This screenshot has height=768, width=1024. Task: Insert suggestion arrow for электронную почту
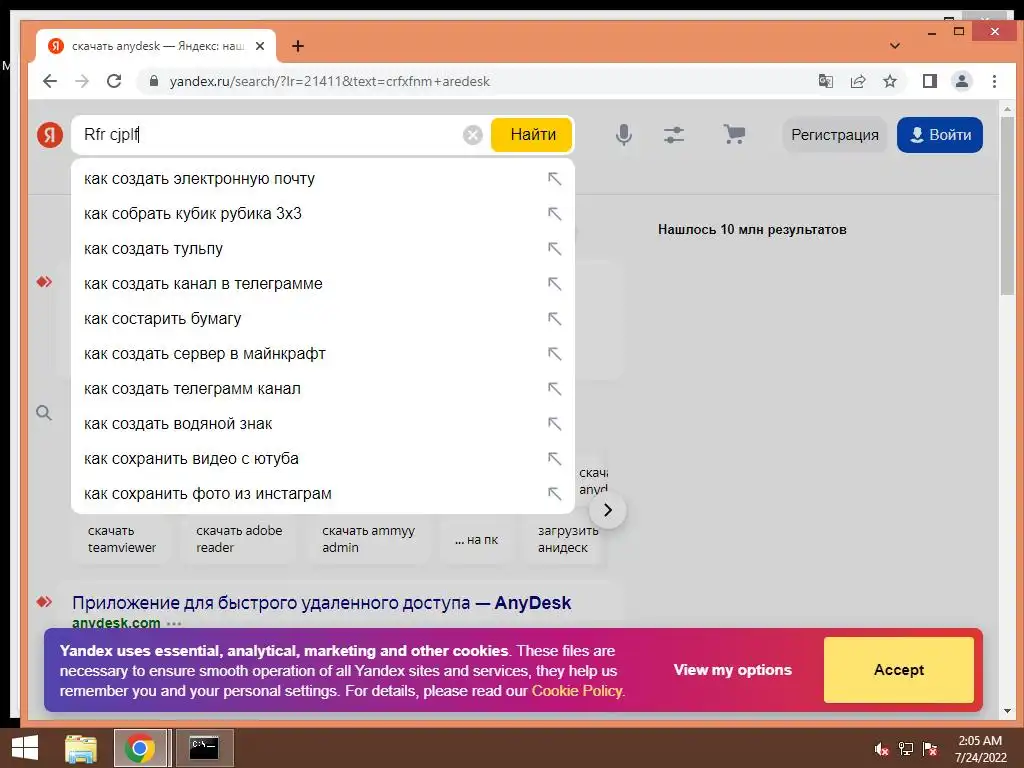coord(554,178)
